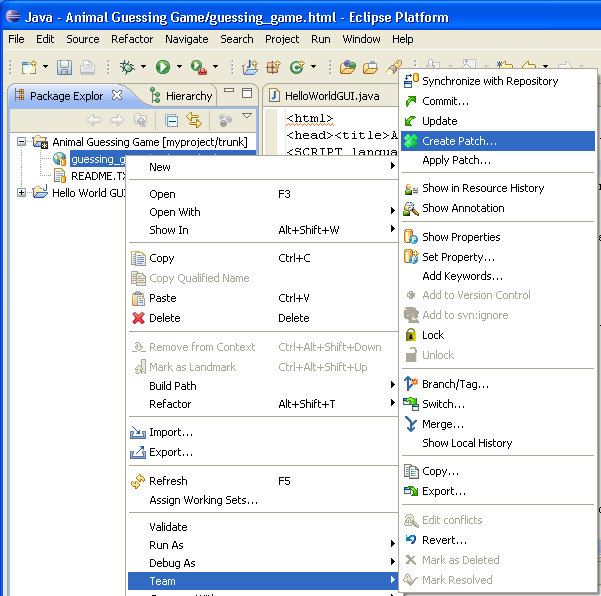Image resolution: width=601 pixels, height=596 pixels.
Task: Click the Save disk icon in toolbar
Action: [64, 67]
